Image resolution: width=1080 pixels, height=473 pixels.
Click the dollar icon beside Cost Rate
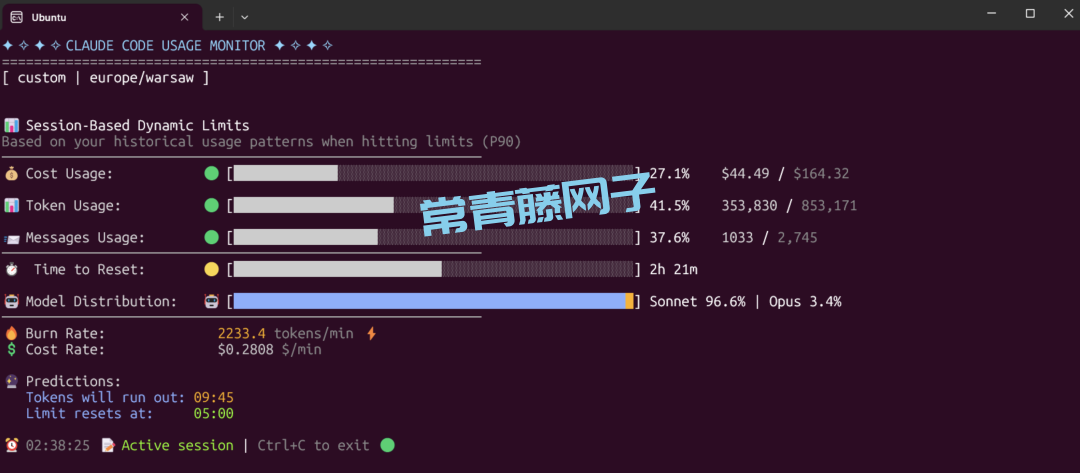11,350
